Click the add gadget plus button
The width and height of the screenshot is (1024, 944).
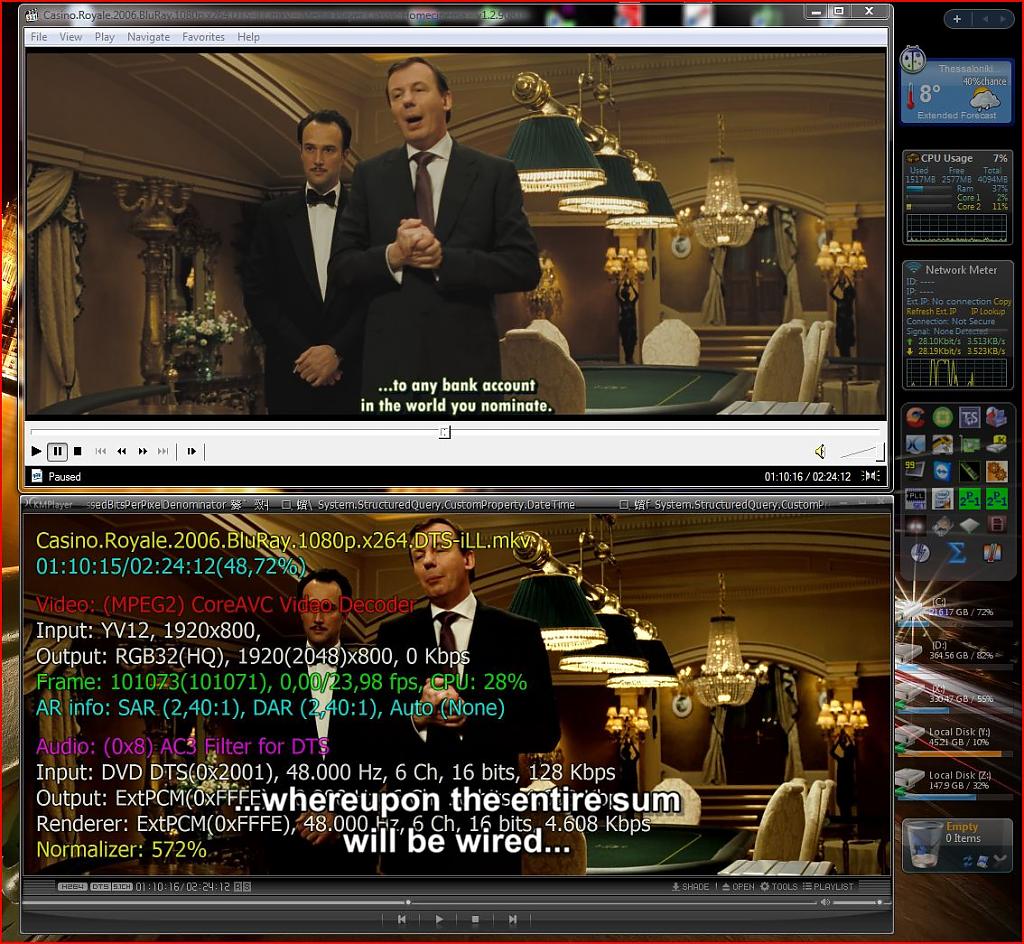[x=957, y=19]
